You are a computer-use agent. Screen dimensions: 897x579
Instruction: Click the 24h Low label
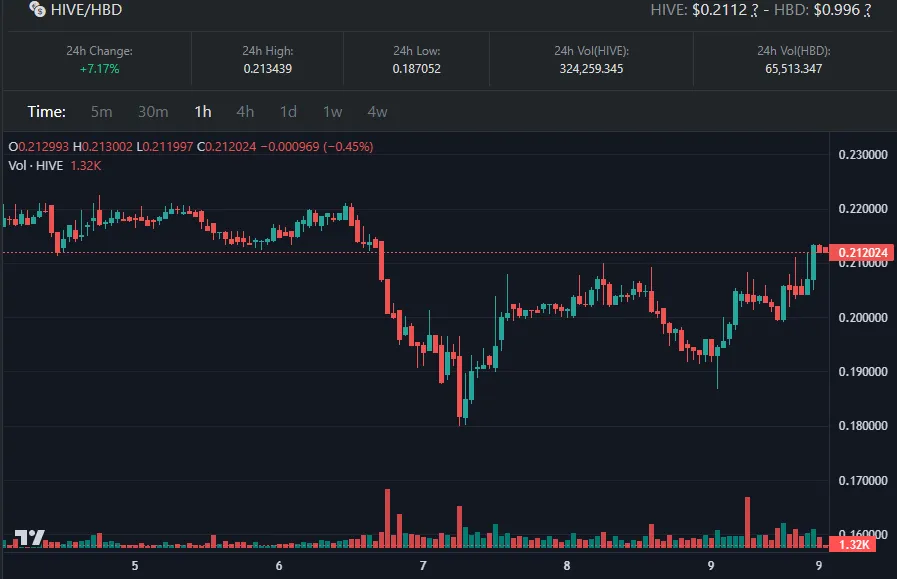coord(416,51)
